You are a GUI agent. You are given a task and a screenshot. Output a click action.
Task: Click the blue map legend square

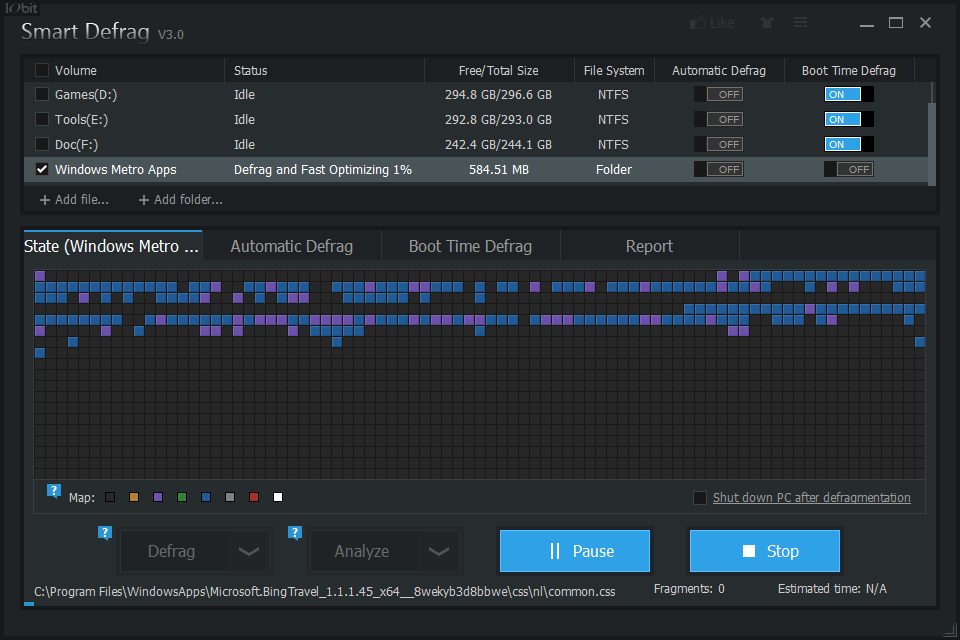(206, 497)
